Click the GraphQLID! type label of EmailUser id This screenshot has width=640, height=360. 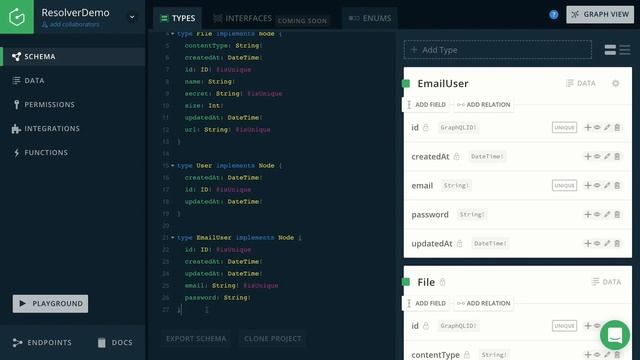click(x=458, y=127)
